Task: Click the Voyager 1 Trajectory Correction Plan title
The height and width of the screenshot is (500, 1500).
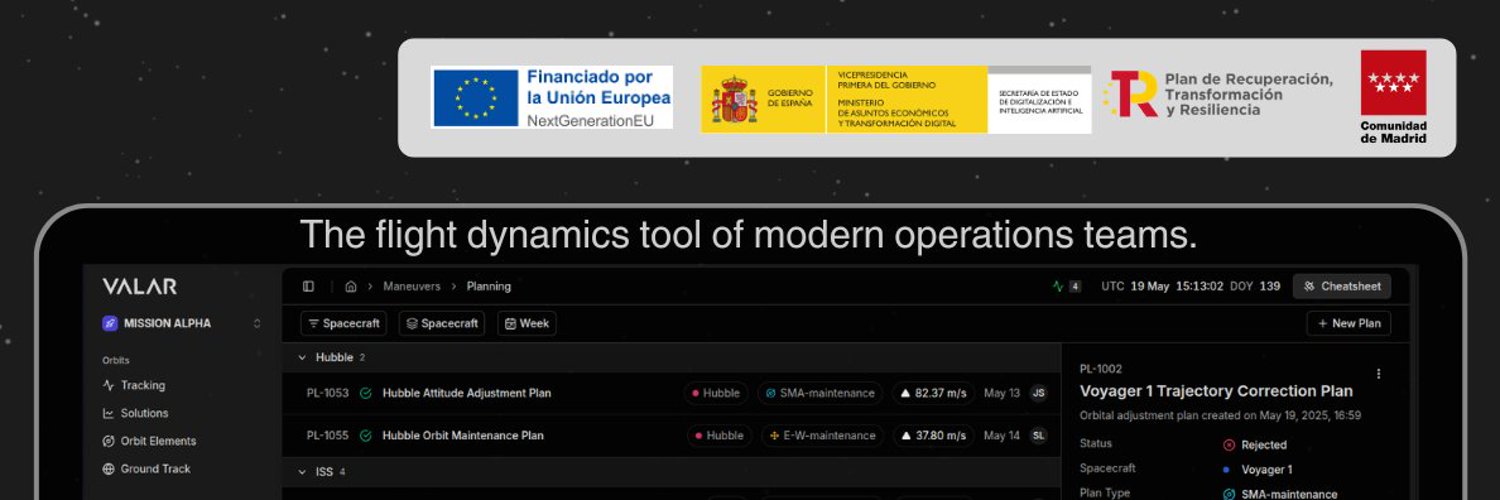Action: [1216, 392]
